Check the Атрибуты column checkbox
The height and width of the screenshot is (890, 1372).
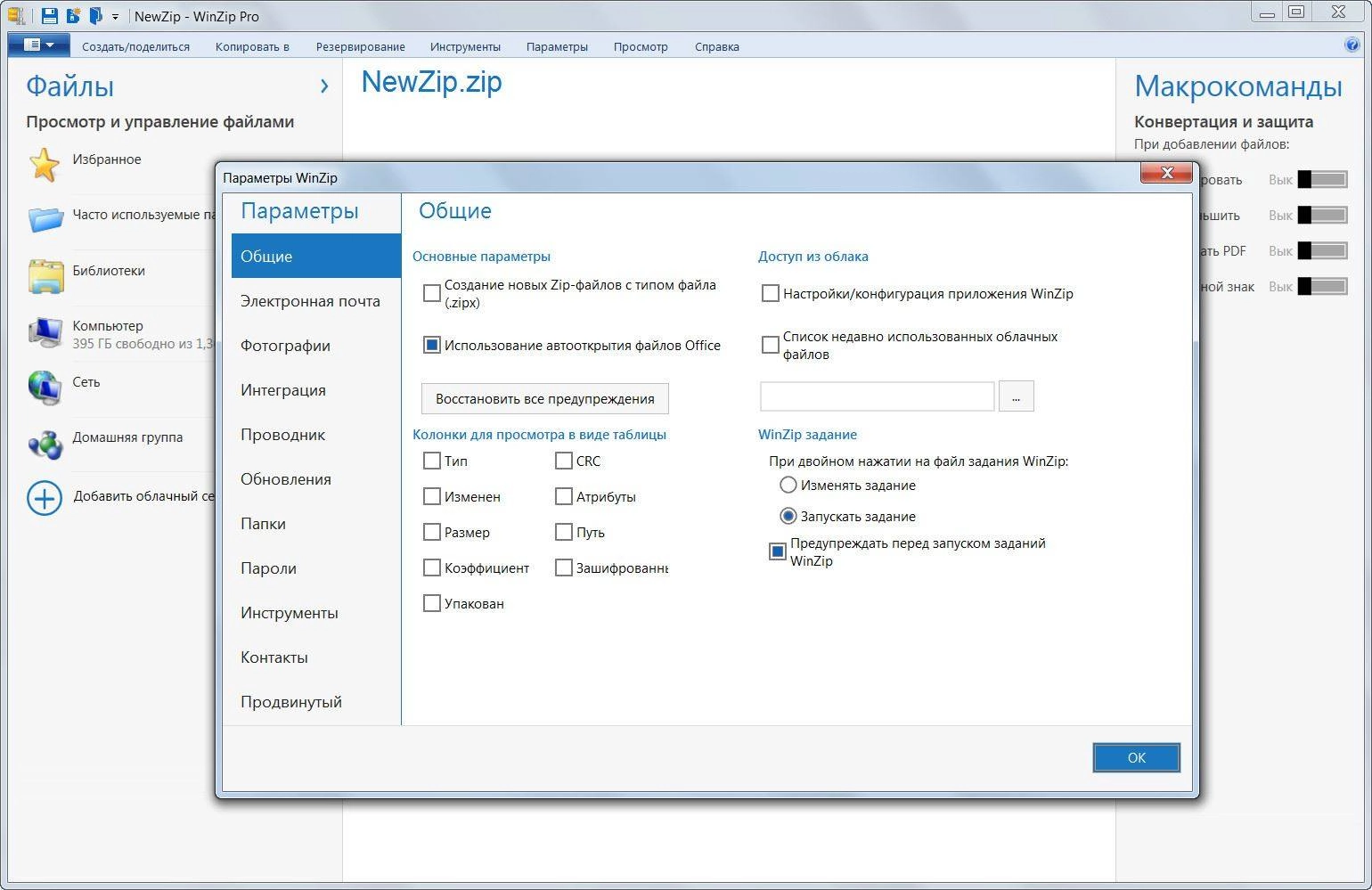563,496
